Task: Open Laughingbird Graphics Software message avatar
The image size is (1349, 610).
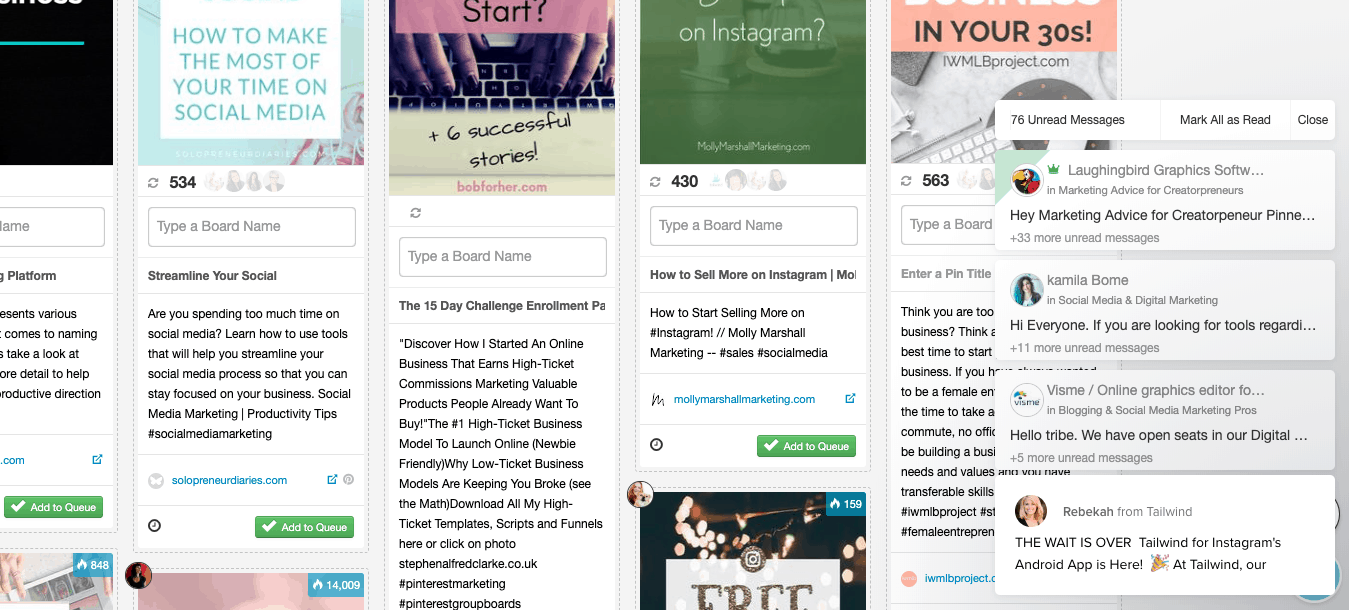Action: pos(1027,181)
